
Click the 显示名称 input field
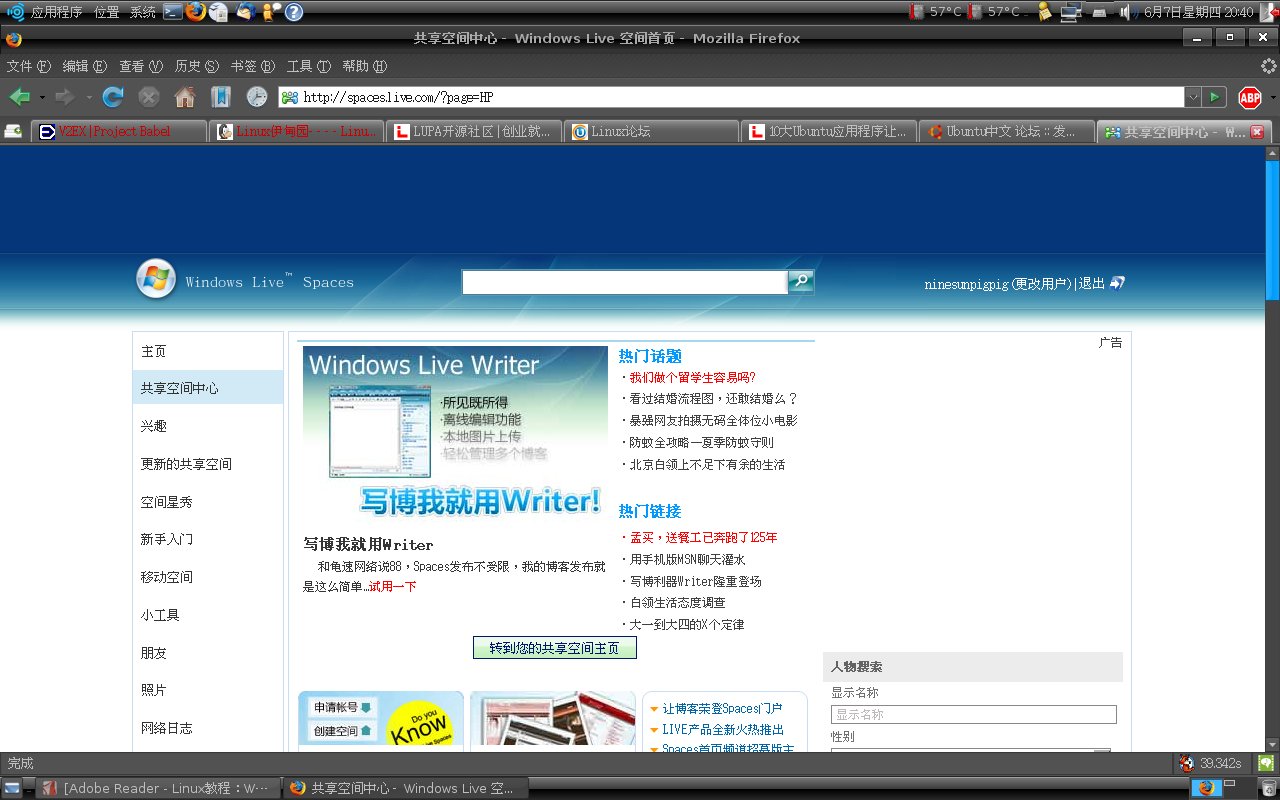coord(973,714)
